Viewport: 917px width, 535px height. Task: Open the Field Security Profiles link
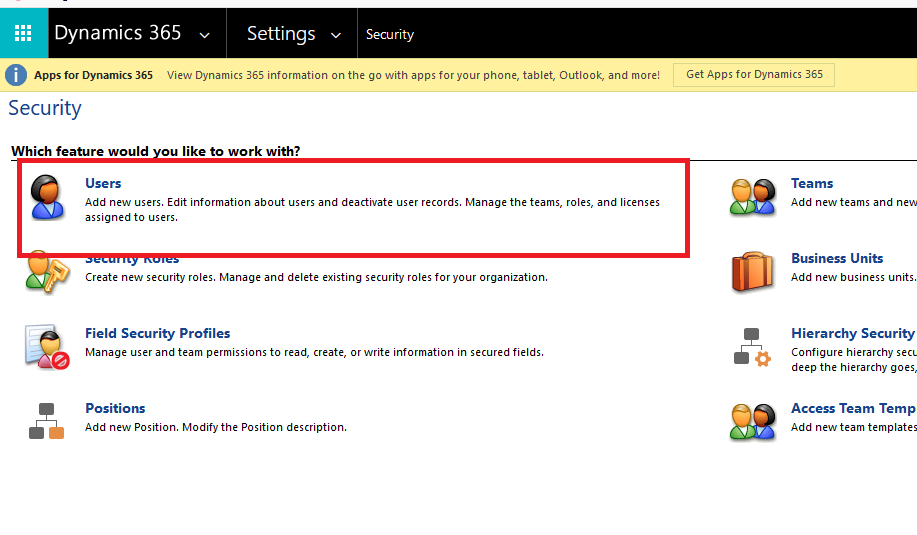[158, 333]
